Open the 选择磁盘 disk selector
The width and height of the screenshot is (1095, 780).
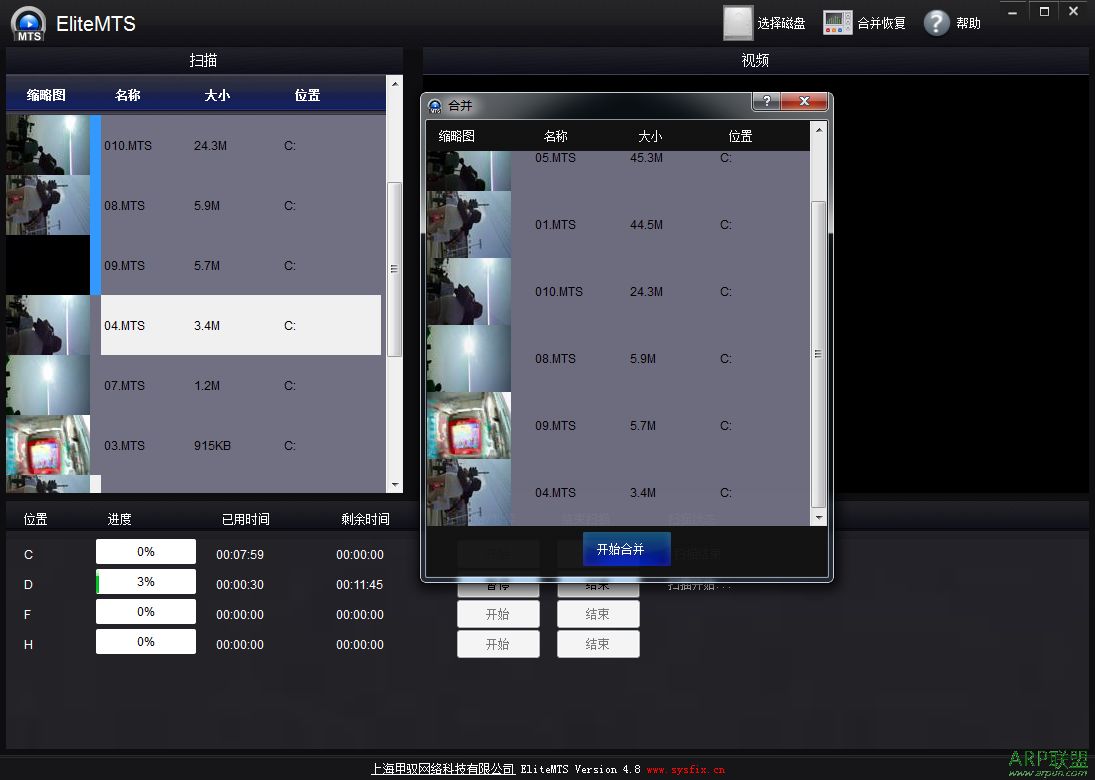click(764, 23)
